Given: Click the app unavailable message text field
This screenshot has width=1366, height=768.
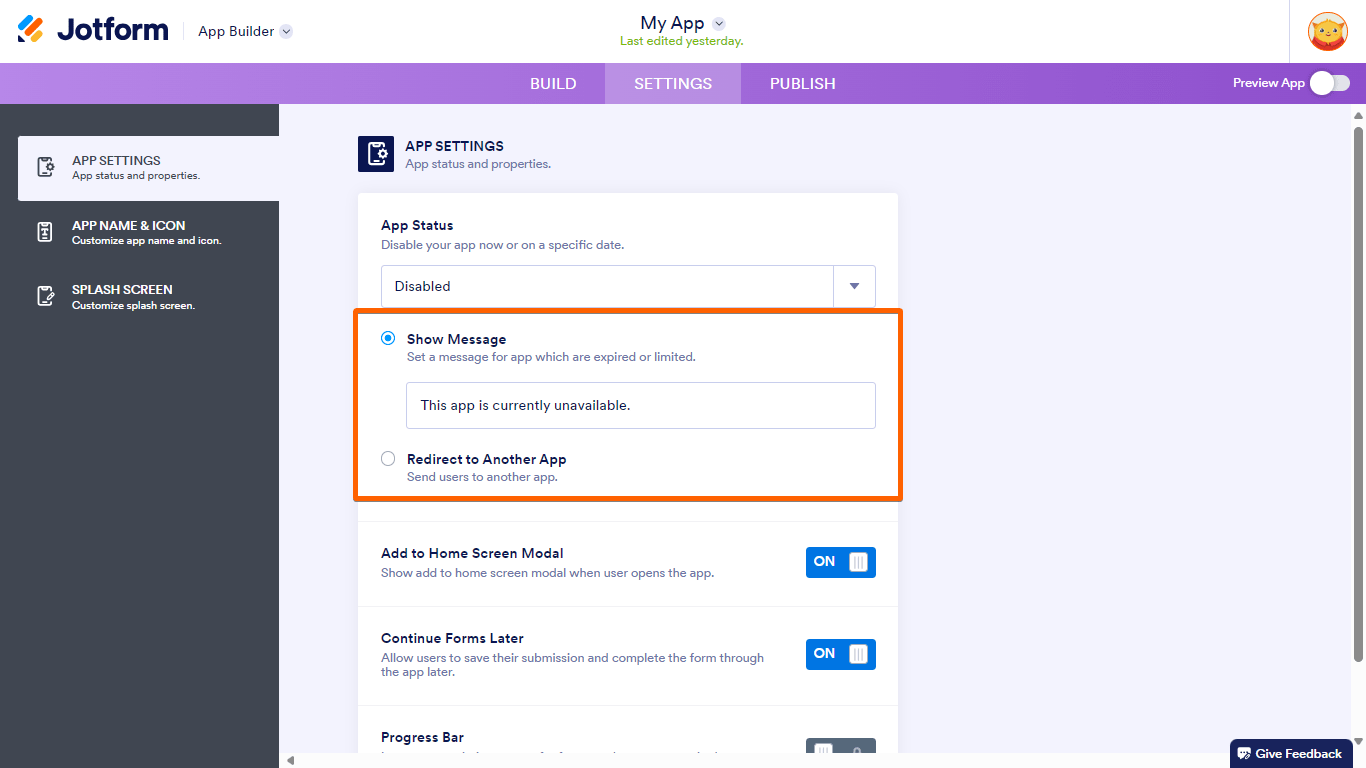Looking at the screenshot, I should (640, 405).
